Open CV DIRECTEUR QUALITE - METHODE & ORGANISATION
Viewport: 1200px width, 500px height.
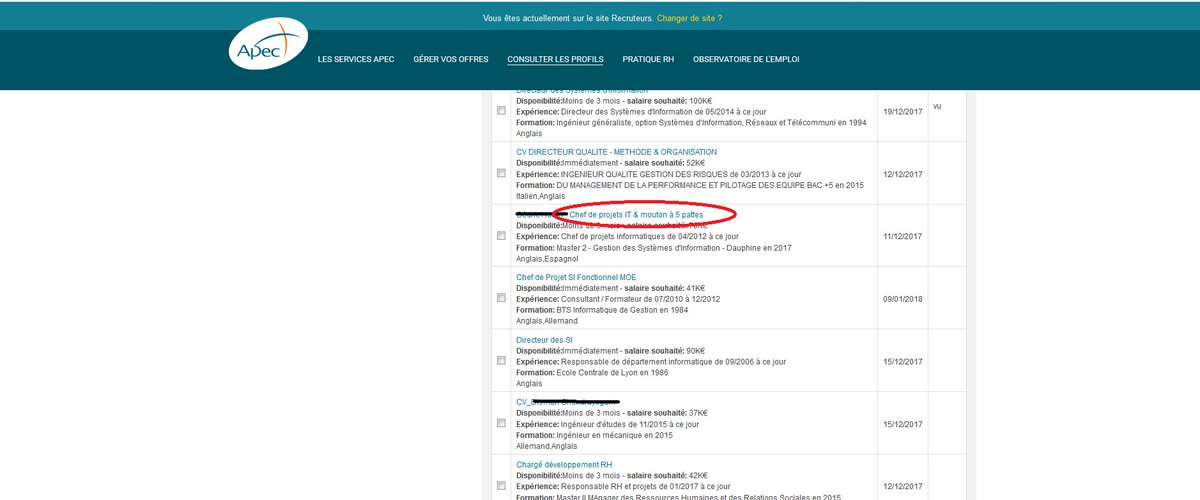tap(616, 152)
